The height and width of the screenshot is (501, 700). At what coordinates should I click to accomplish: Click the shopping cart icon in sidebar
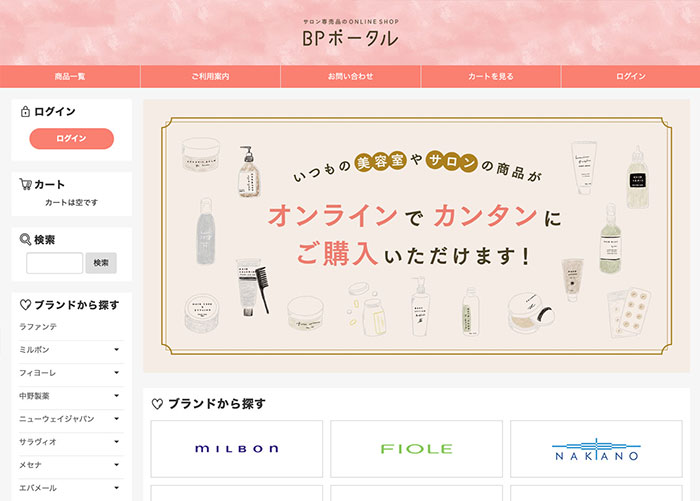(25, 184)
